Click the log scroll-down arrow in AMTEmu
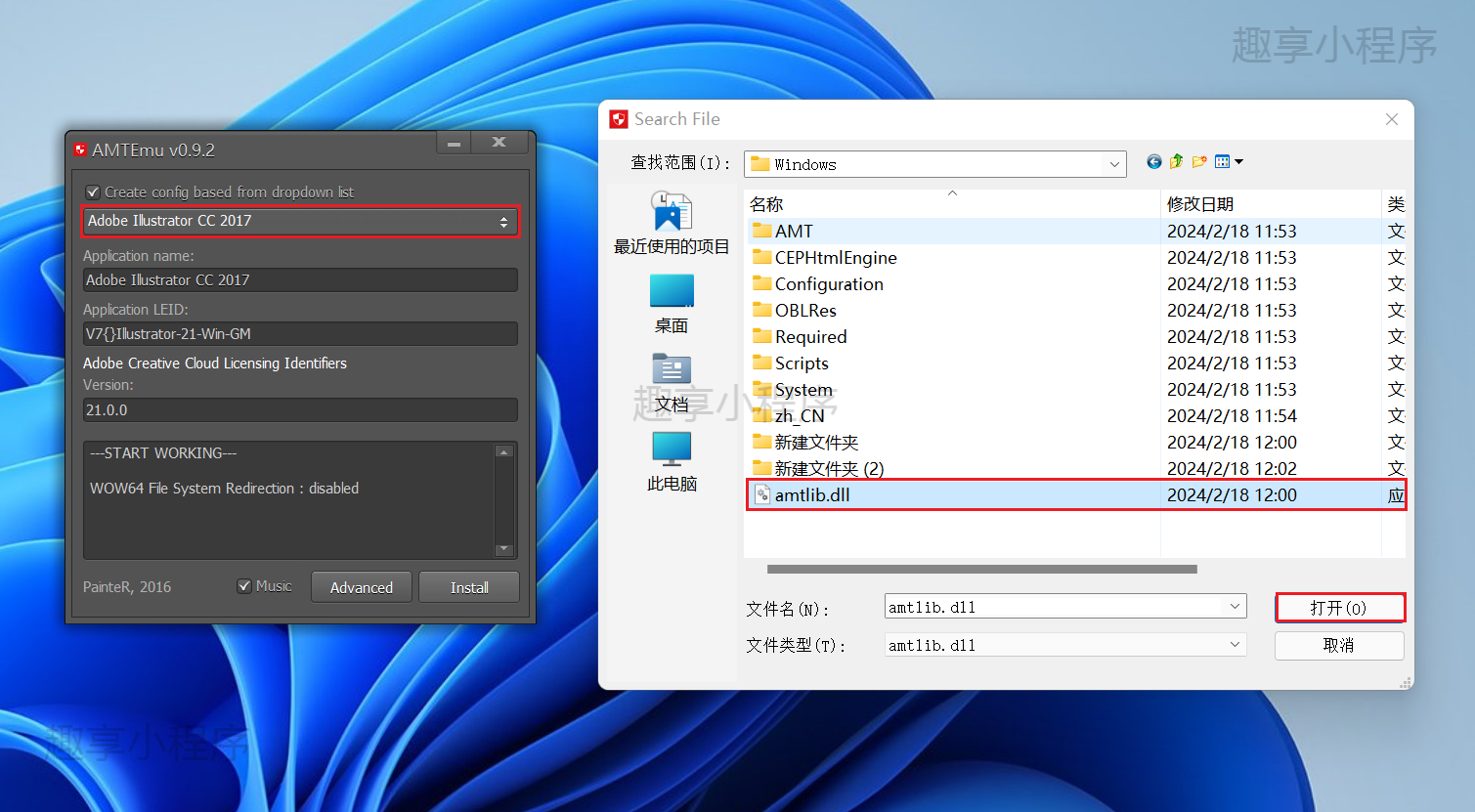Screen dimensions: 1475x812 [504, 549]
